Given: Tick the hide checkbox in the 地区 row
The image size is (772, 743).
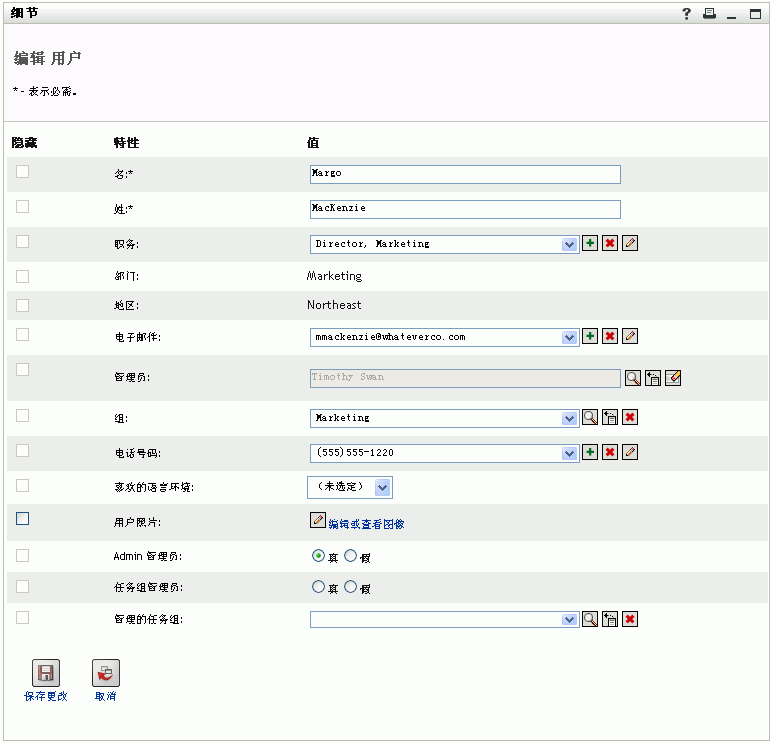Looking at the screenshot, I should click(x=23, y=305).
